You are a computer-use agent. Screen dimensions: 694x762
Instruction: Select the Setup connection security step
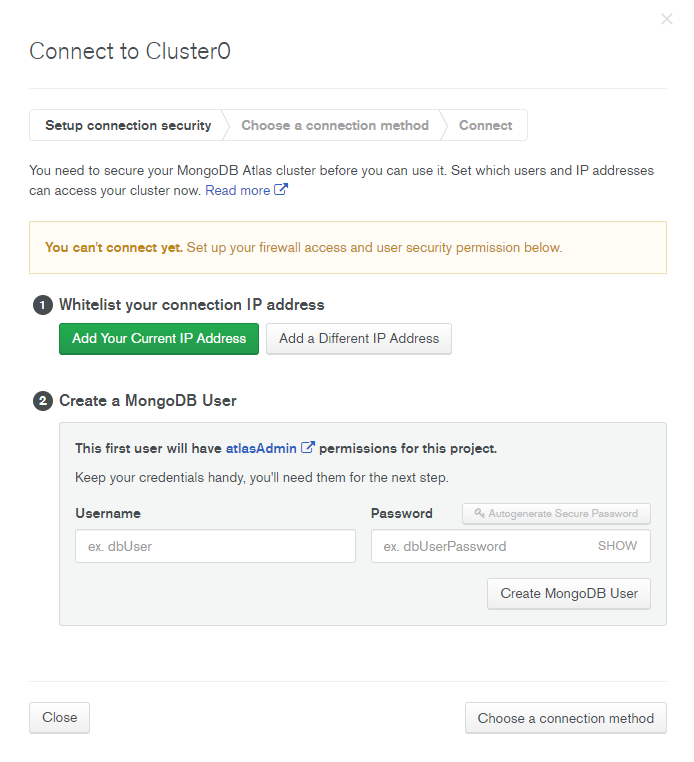point(128,126)
